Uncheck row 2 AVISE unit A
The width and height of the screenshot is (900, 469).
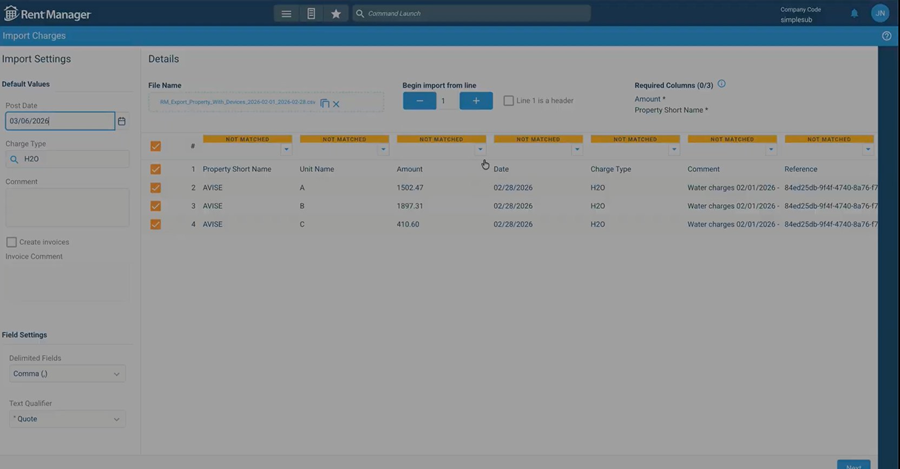155,188
